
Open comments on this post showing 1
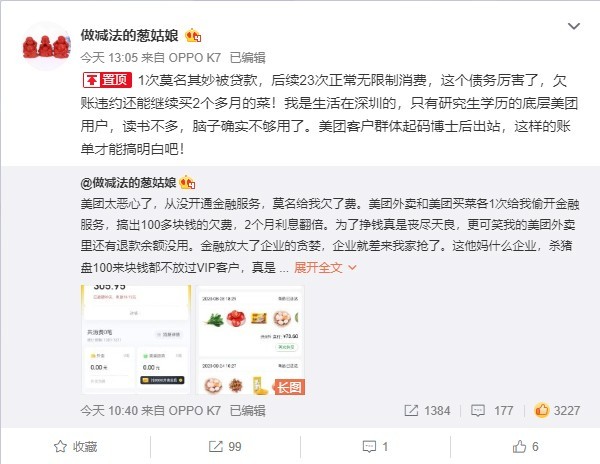point(375,446)
